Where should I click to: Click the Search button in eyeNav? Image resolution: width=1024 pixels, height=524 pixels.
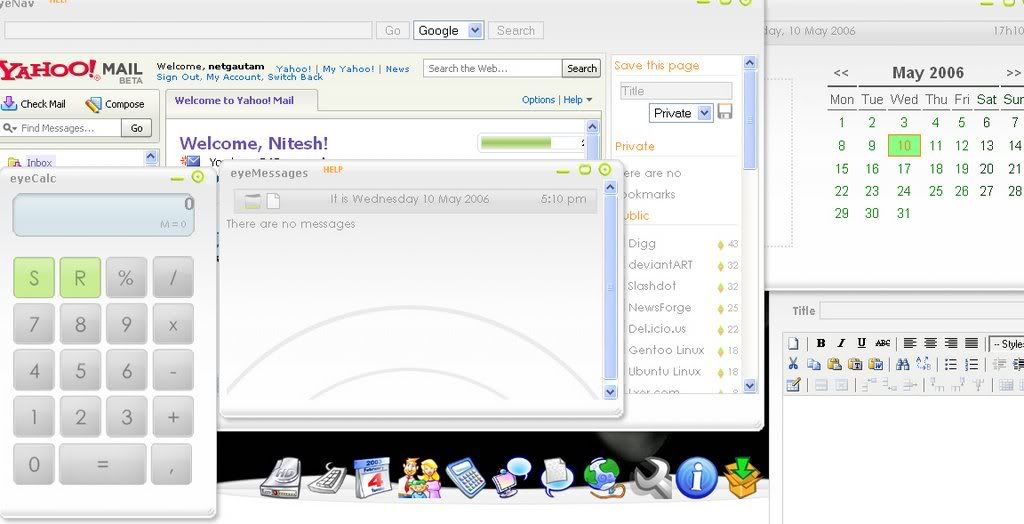click(x=515, y=30)
